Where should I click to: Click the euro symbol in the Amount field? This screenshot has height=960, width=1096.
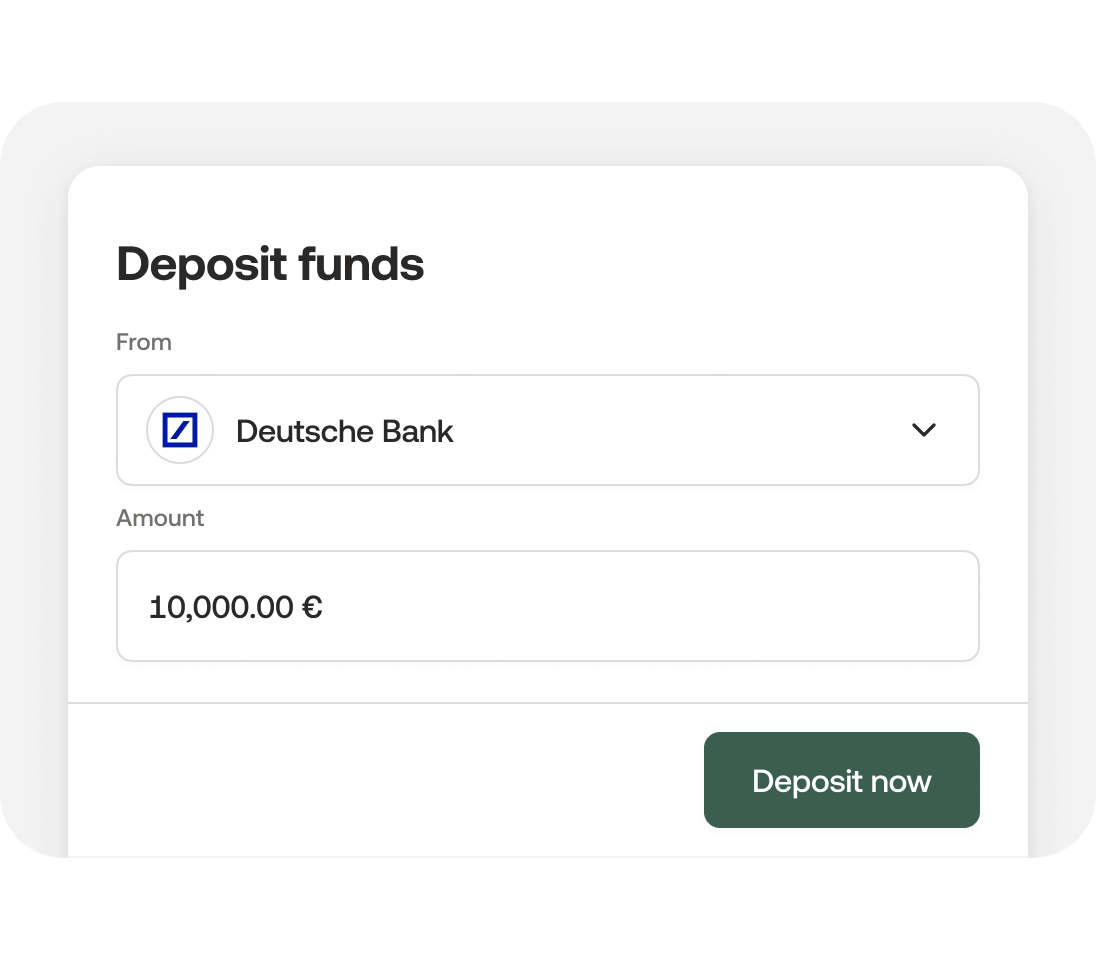pyautogui.click(x=313, y=606)
